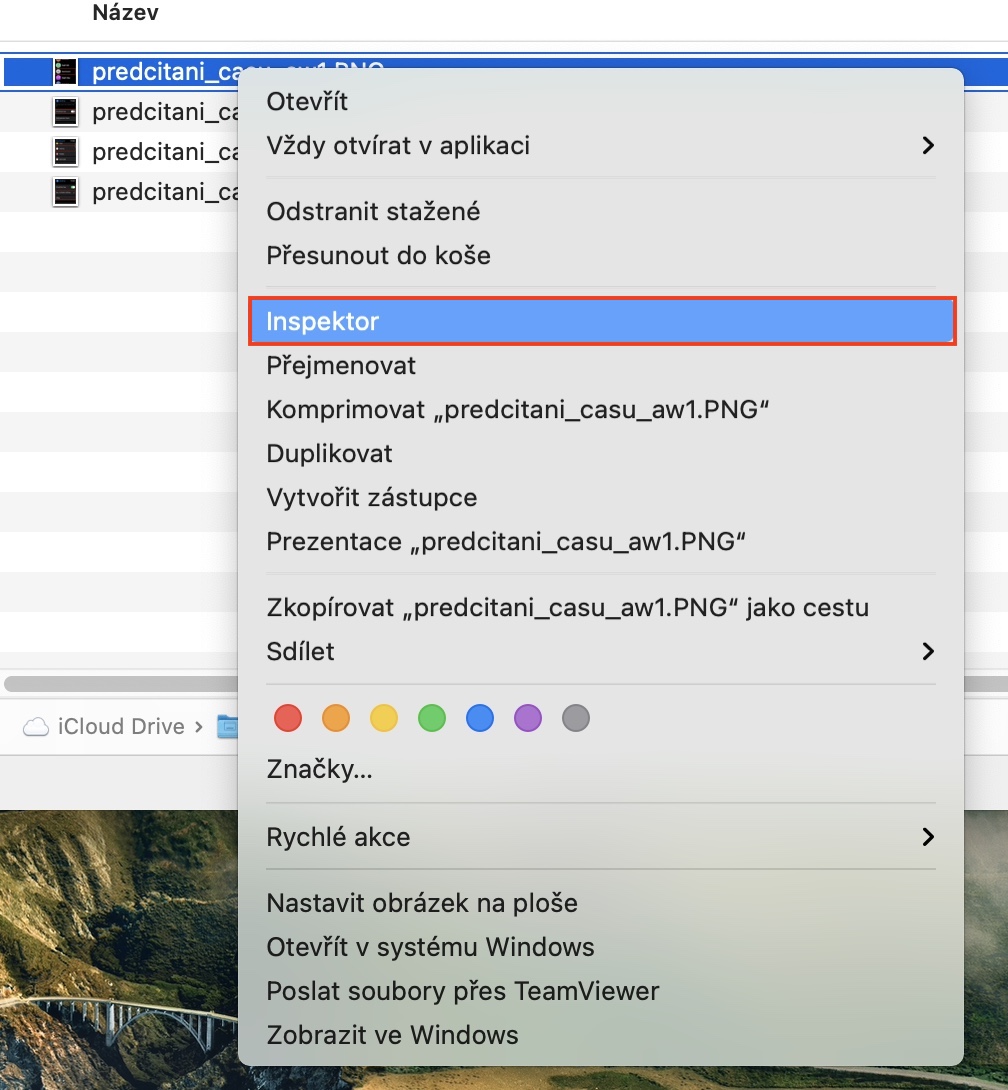Click Poslat soubory přes TeamViewer
Viewport: 1008px width, 1090px height.
pyautogui.click(x=601, y=991)
